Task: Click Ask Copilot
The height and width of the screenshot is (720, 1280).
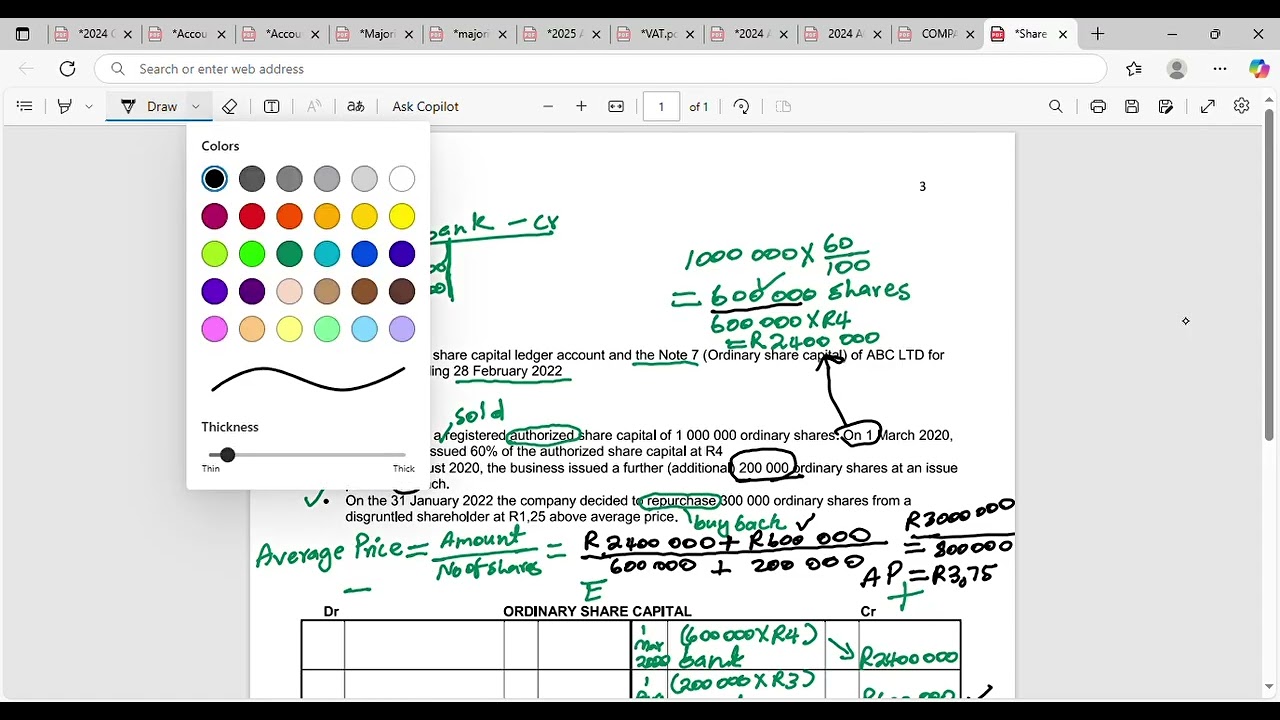Action: (x=426, y=106)
